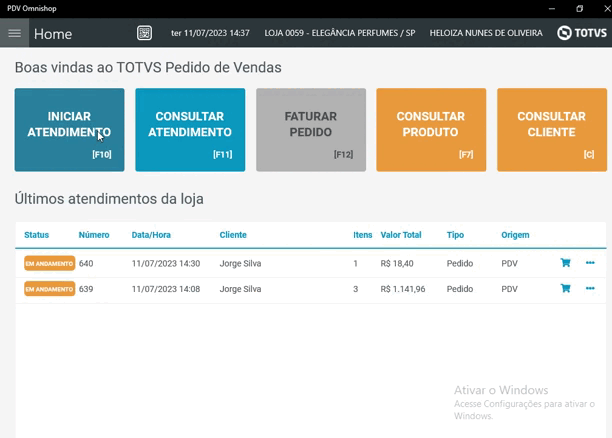Click date 11/07/2023 14:08
This screenshot has height=438, width=612.
166,289
